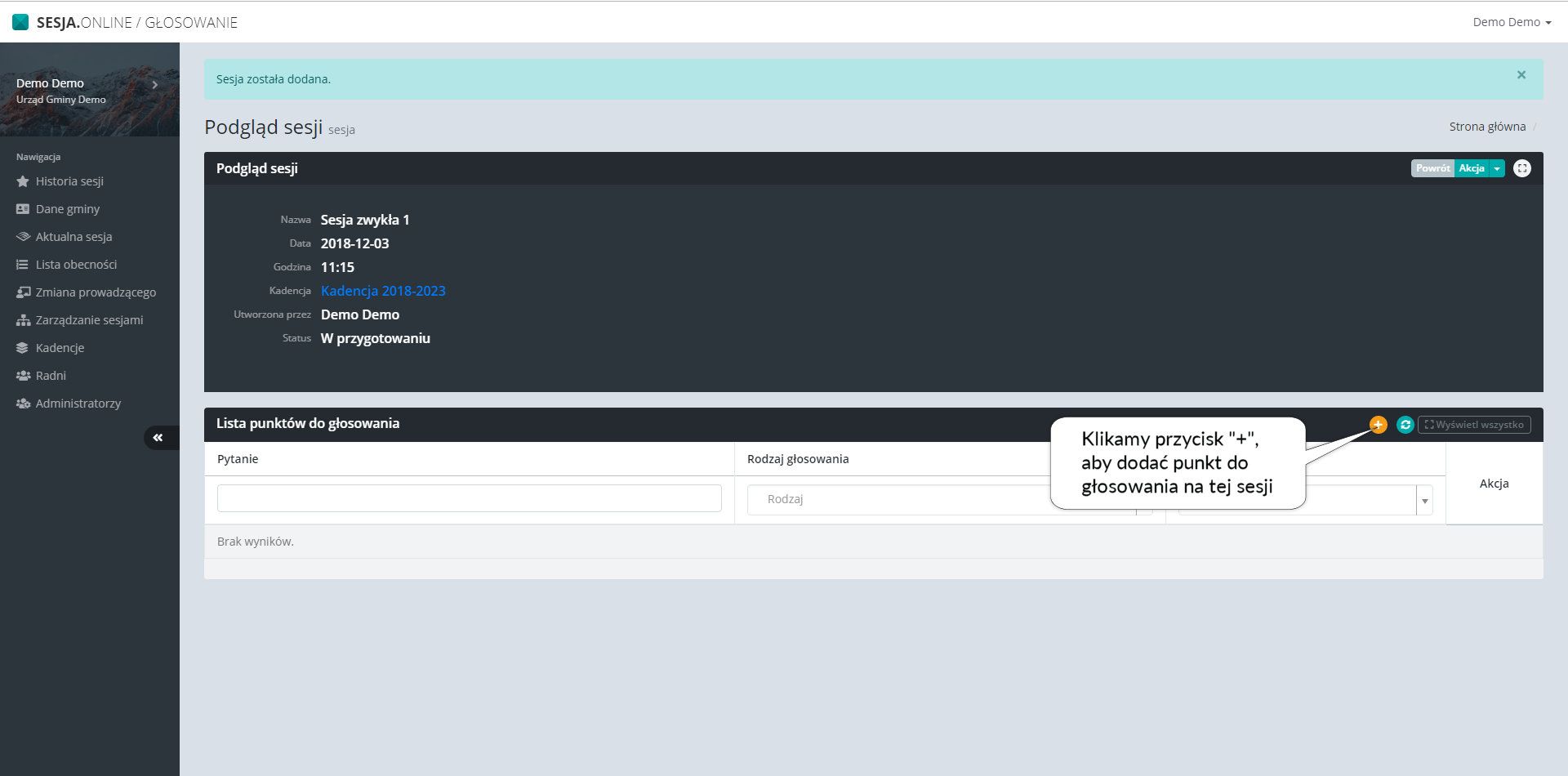Click the teal refresh icon in list header
This screenshot has width=1568, height=776.
[x=1405, y=425]
